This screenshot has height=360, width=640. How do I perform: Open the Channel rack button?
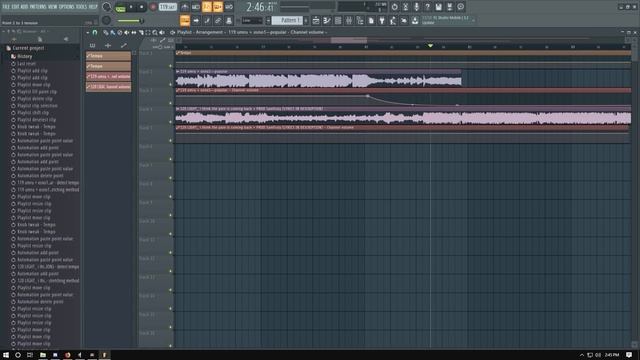[x=338, y=20]
